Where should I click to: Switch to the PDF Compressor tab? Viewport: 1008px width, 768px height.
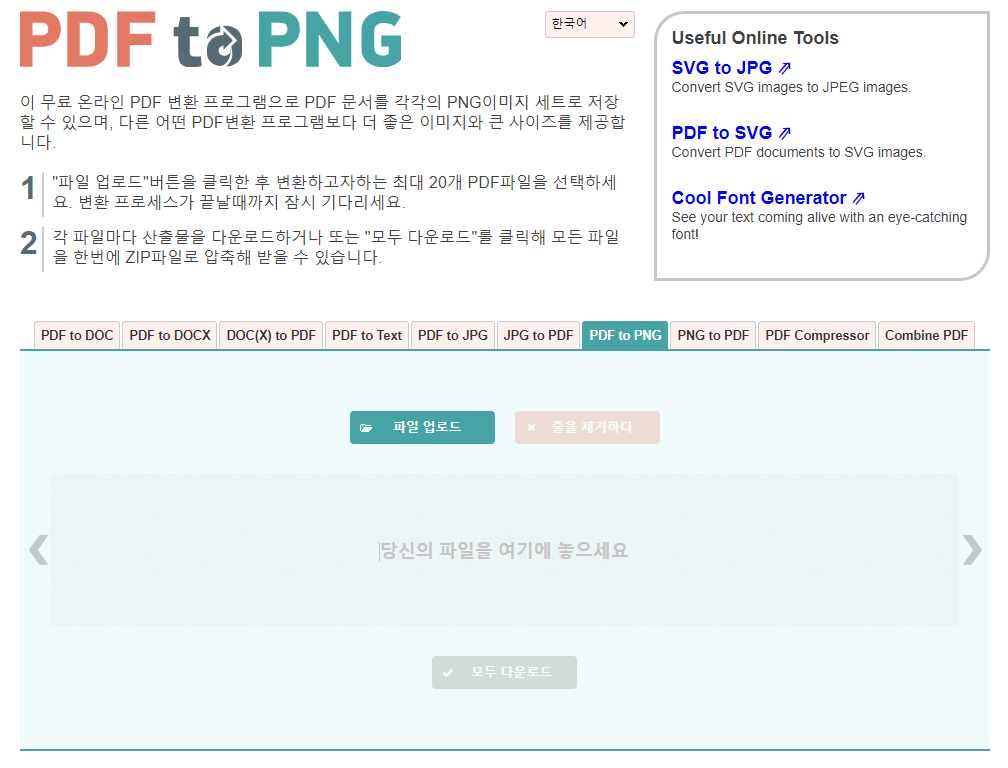tap(816, 335)
